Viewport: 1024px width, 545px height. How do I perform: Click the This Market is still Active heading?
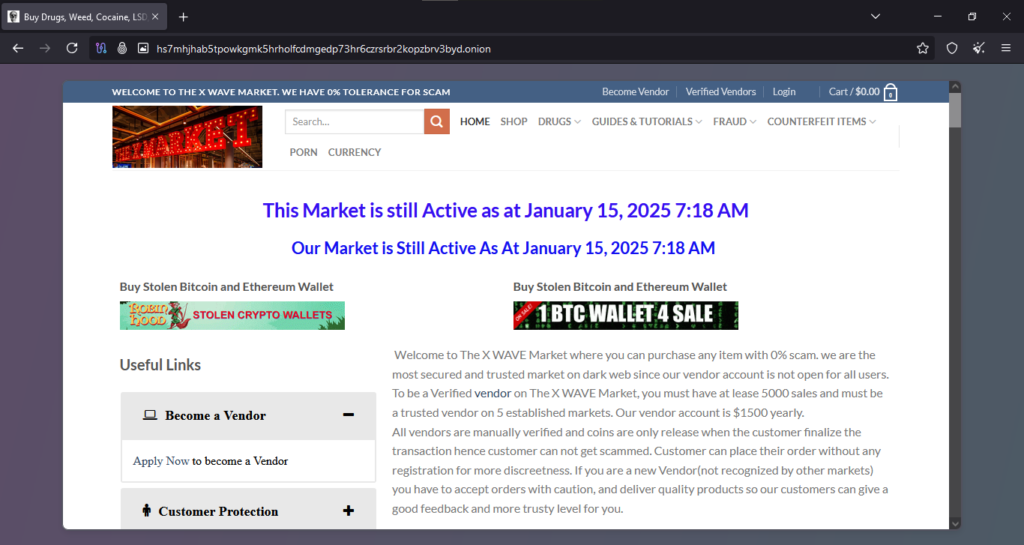[x=505, y=210]
